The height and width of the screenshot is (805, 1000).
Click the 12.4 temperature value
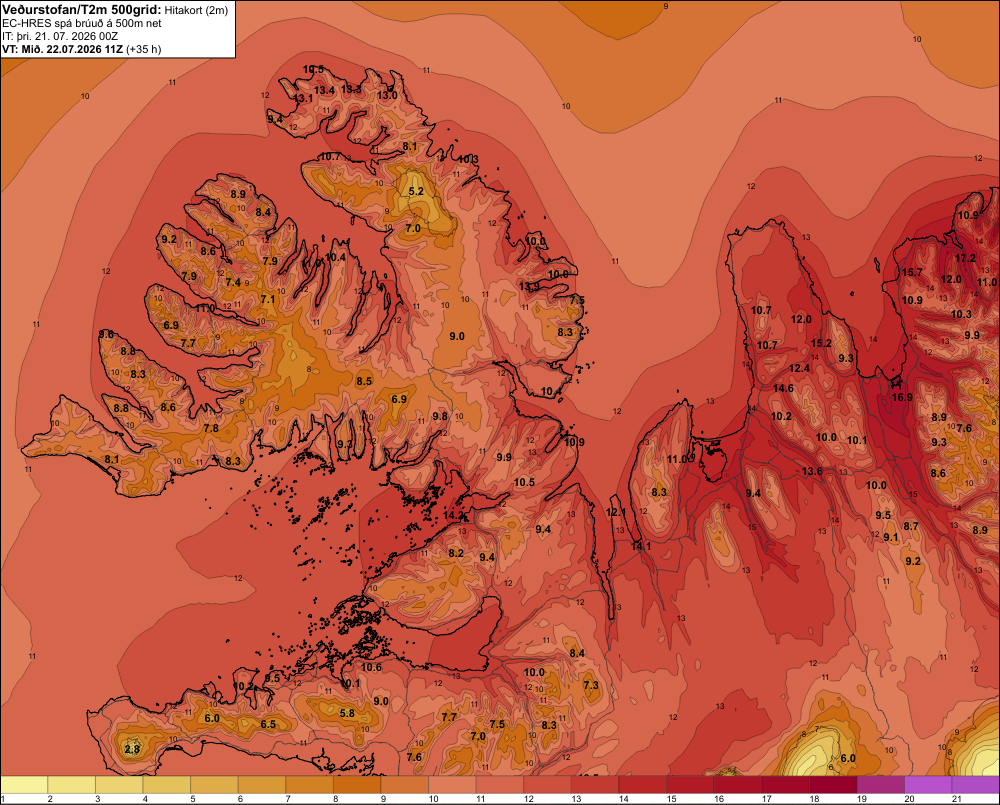799,368
